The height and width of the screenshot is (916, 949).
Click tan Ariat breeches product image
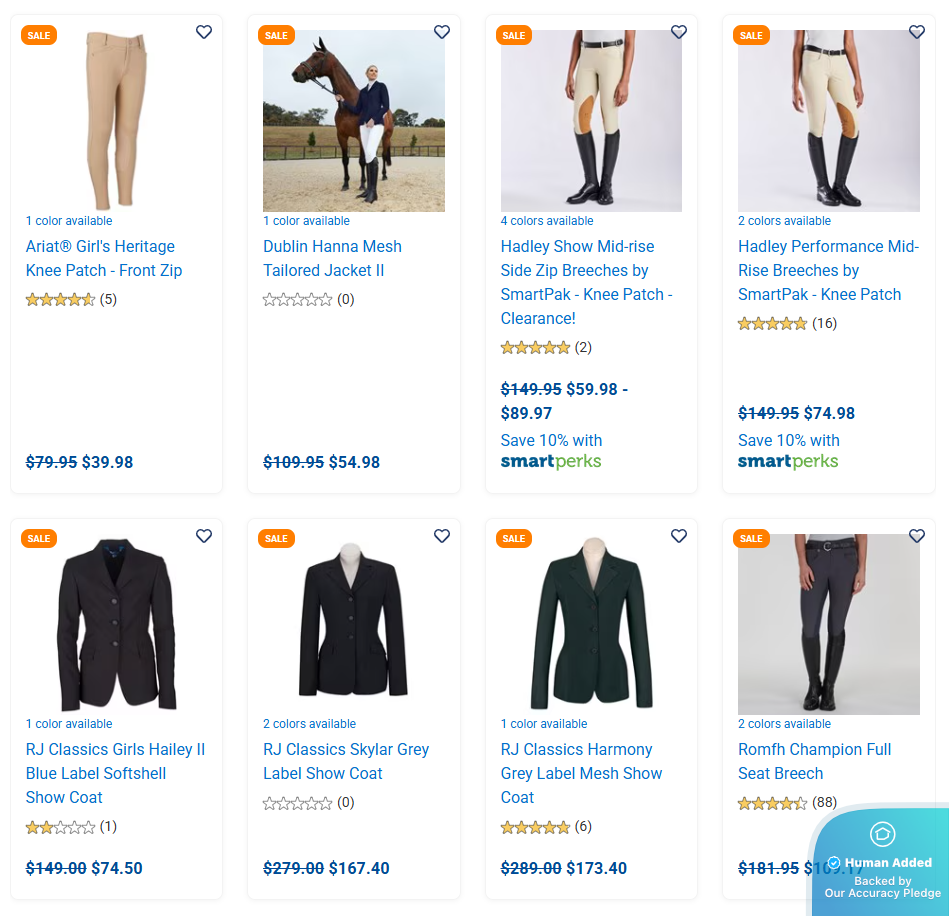[x=116, y=120]
